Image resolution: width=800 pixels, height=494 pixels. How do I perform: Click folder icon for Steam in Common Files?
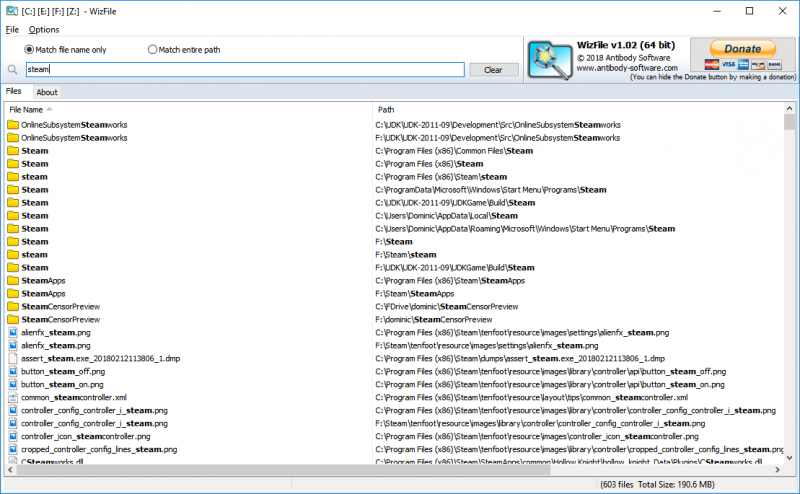coord(13,151)
